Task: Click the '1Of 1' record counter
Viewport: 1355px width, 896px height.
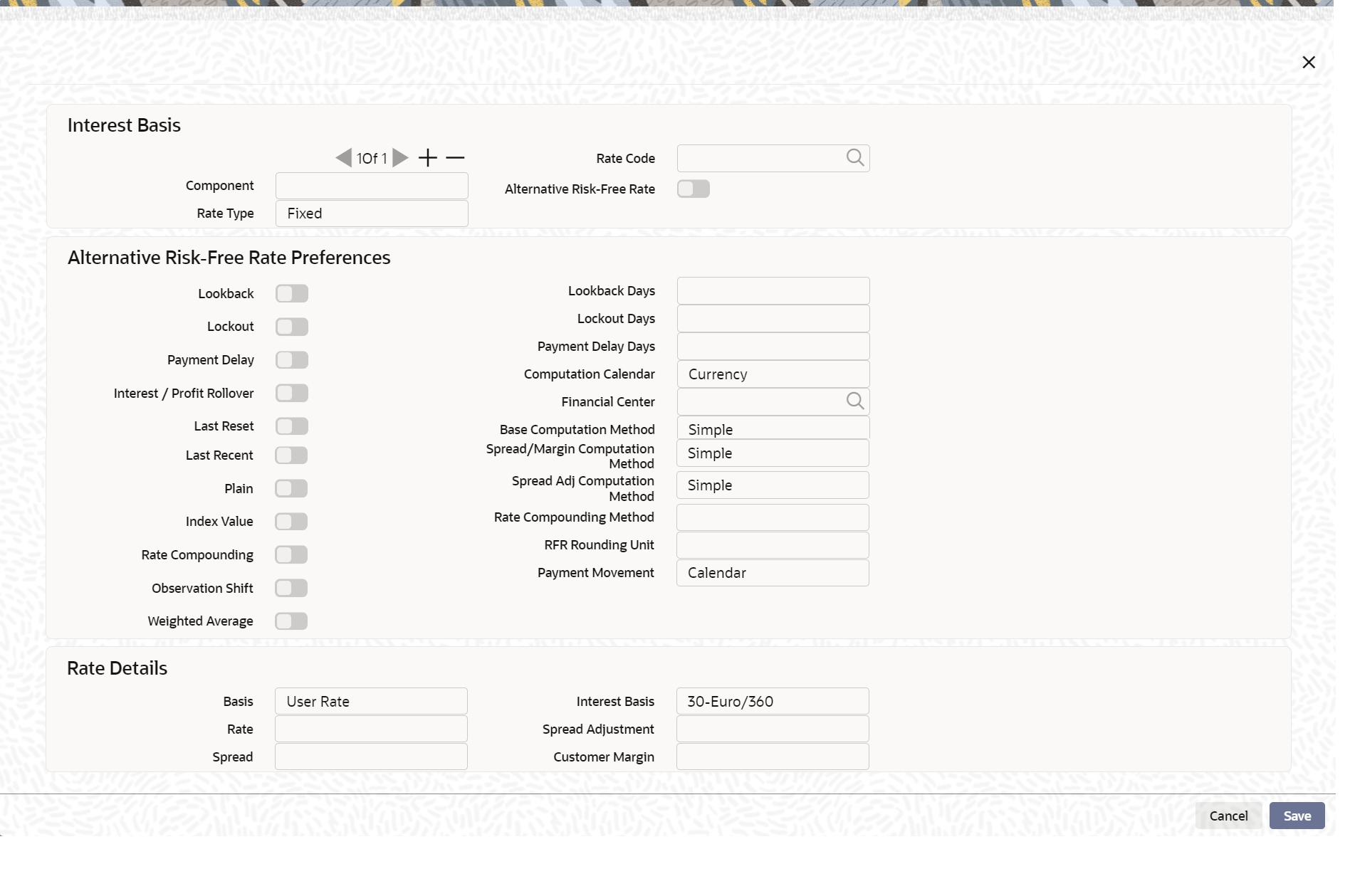Action: click(x=372, y=159)
